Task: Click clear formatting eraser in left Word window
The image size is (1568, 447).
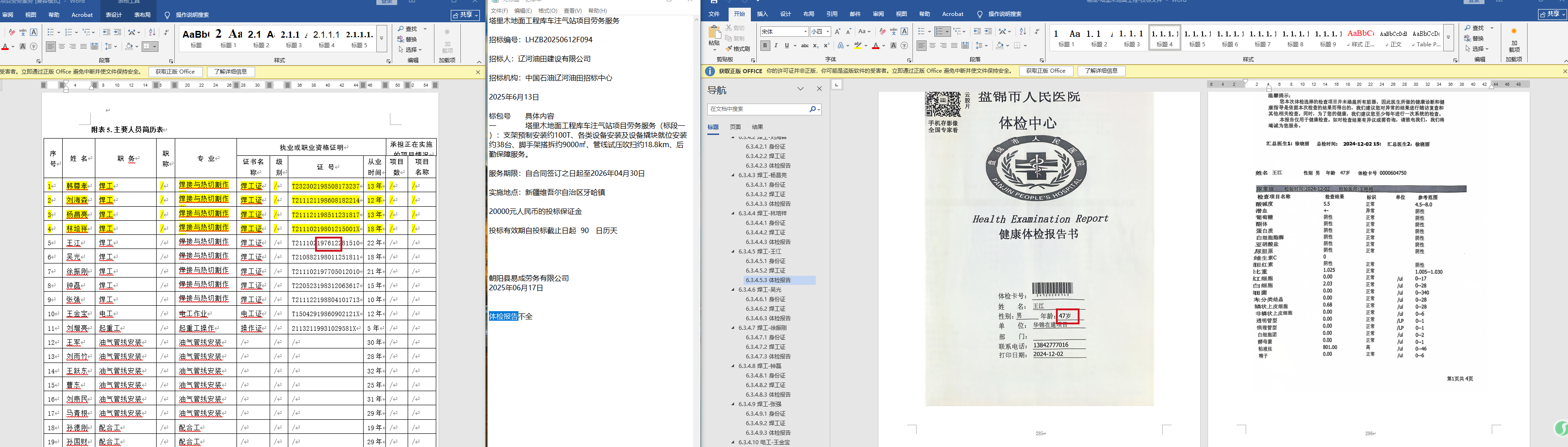Action: click(11, 32)
